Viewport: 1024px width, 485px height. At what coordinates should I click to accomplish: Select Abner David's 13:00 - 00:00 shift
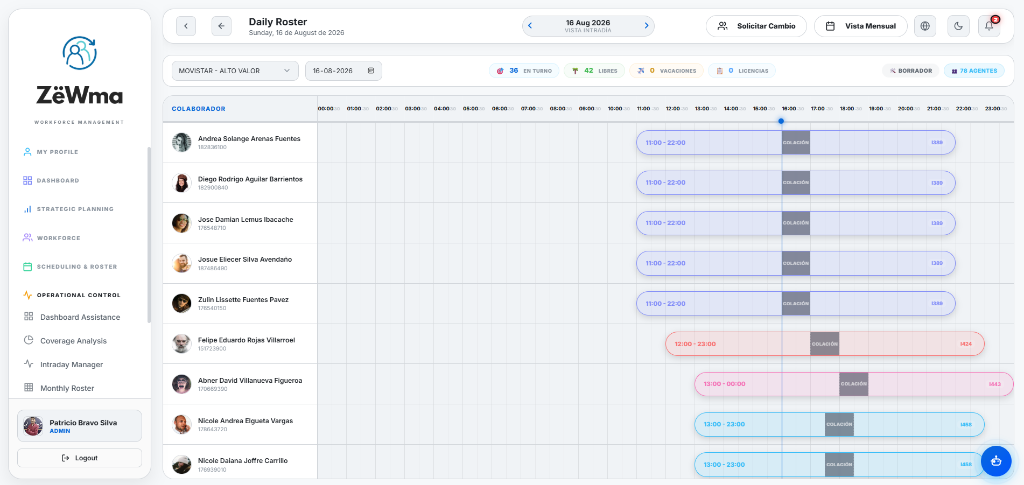[855, 384]
